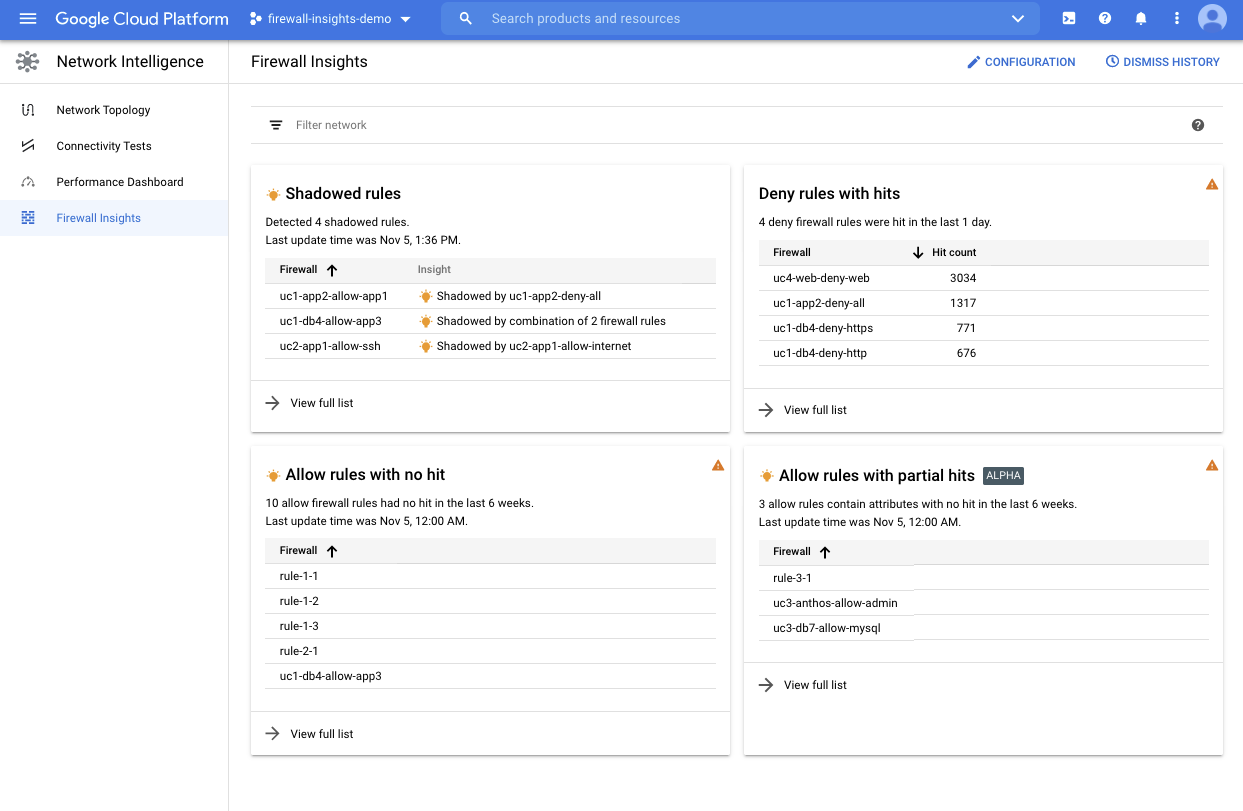1243x811 pixels.
Task: Select rule-1-1 in no hit list
Action: point(490,576)
